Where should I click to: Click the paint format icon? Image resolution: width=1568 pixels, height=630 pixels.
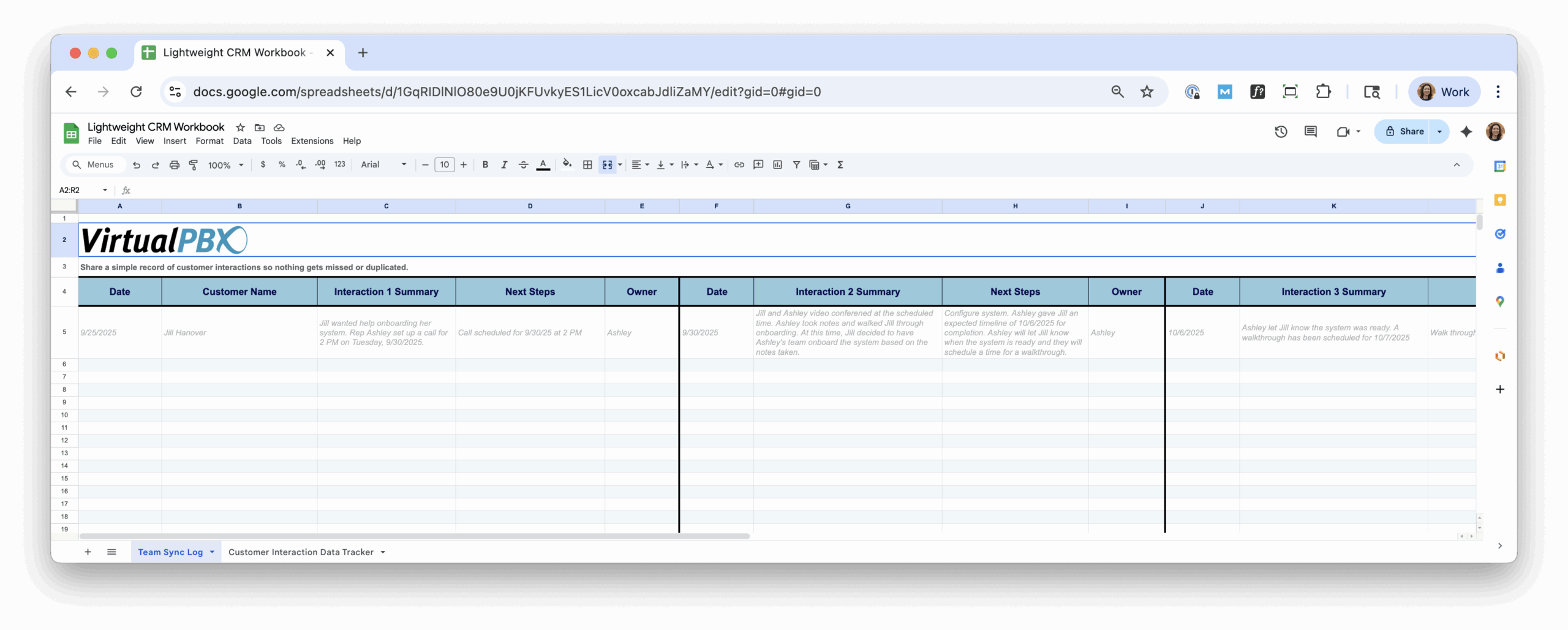coord(194,165)
